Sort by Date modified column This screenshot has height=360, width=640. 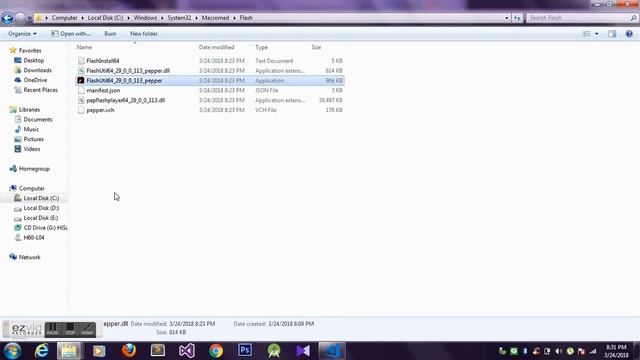[x=216, y=48]
